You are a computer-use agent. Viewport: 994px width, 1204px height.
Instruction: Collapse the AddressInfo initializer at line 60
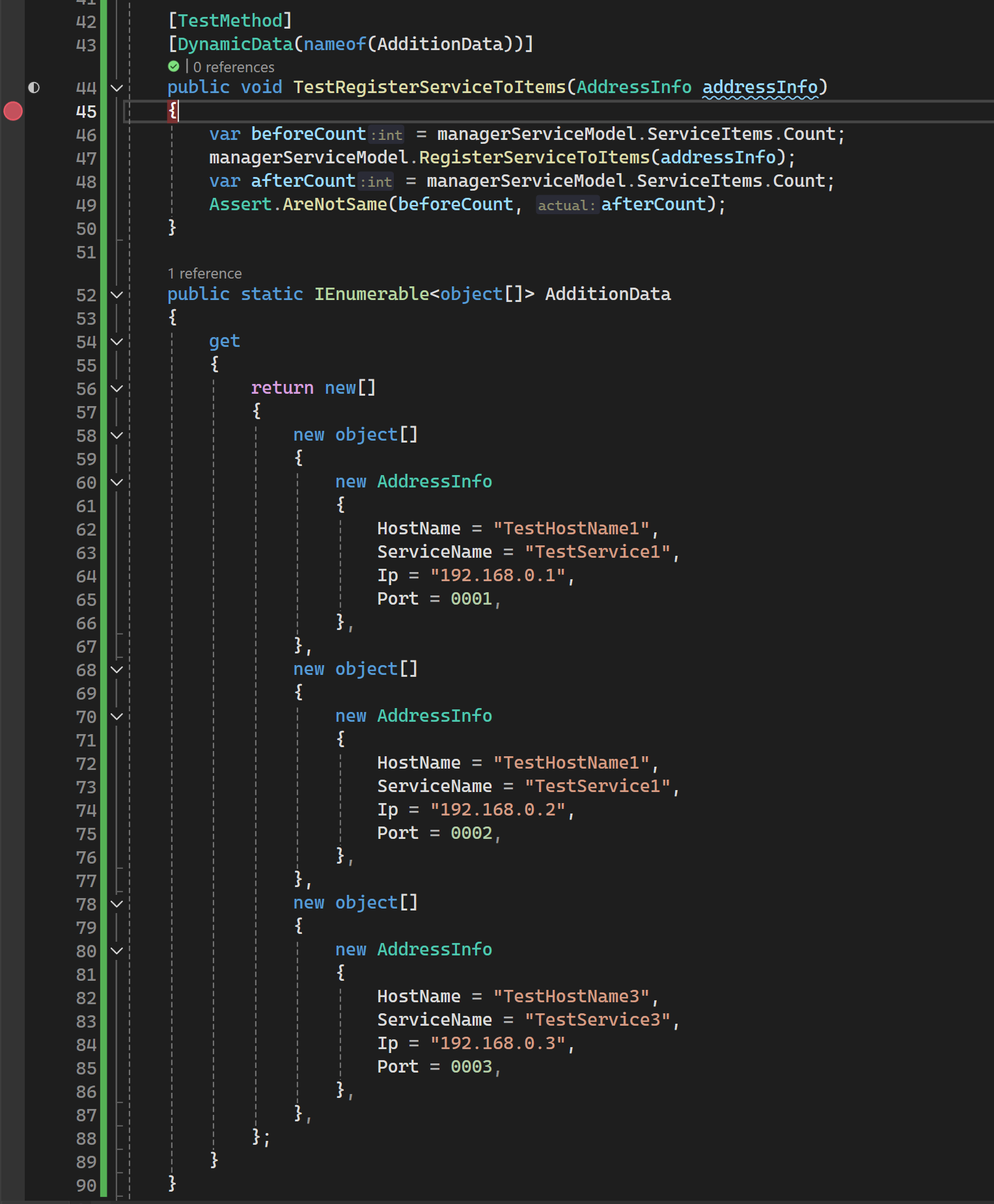click(117, 482)
